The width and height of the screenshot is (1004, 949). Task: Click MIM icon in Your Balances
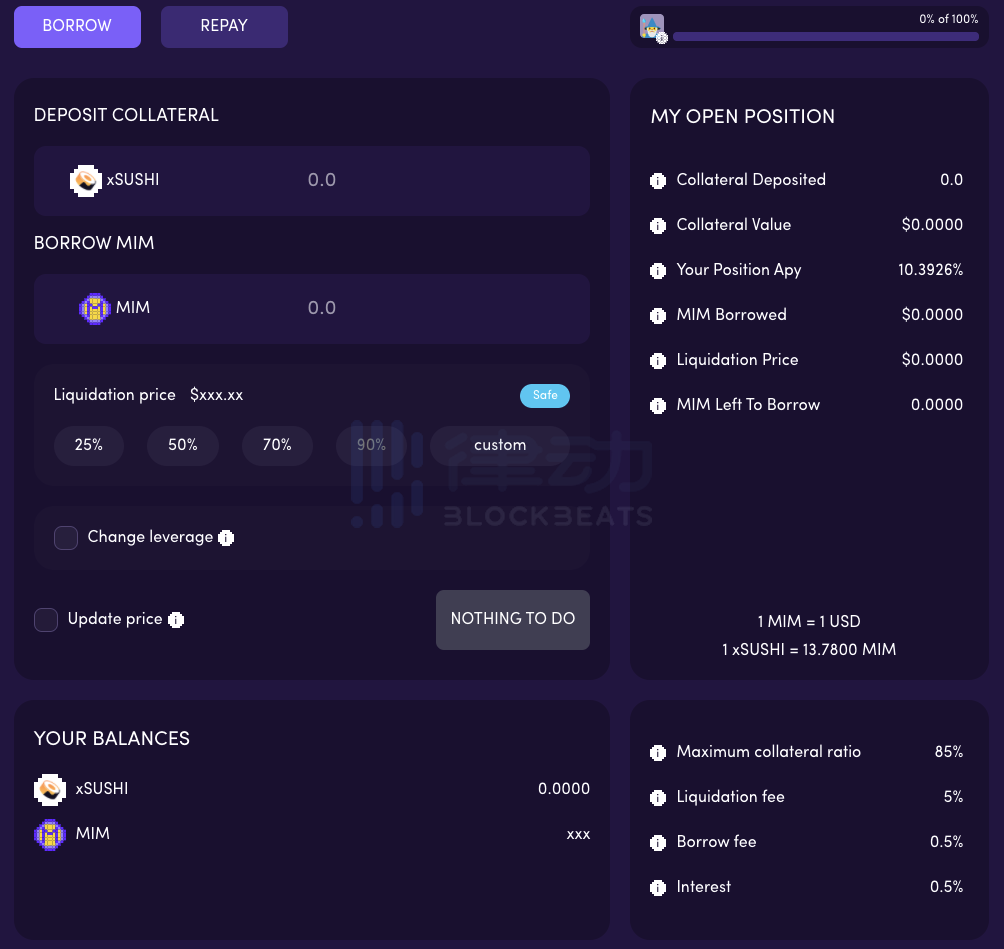click(50, 835)
